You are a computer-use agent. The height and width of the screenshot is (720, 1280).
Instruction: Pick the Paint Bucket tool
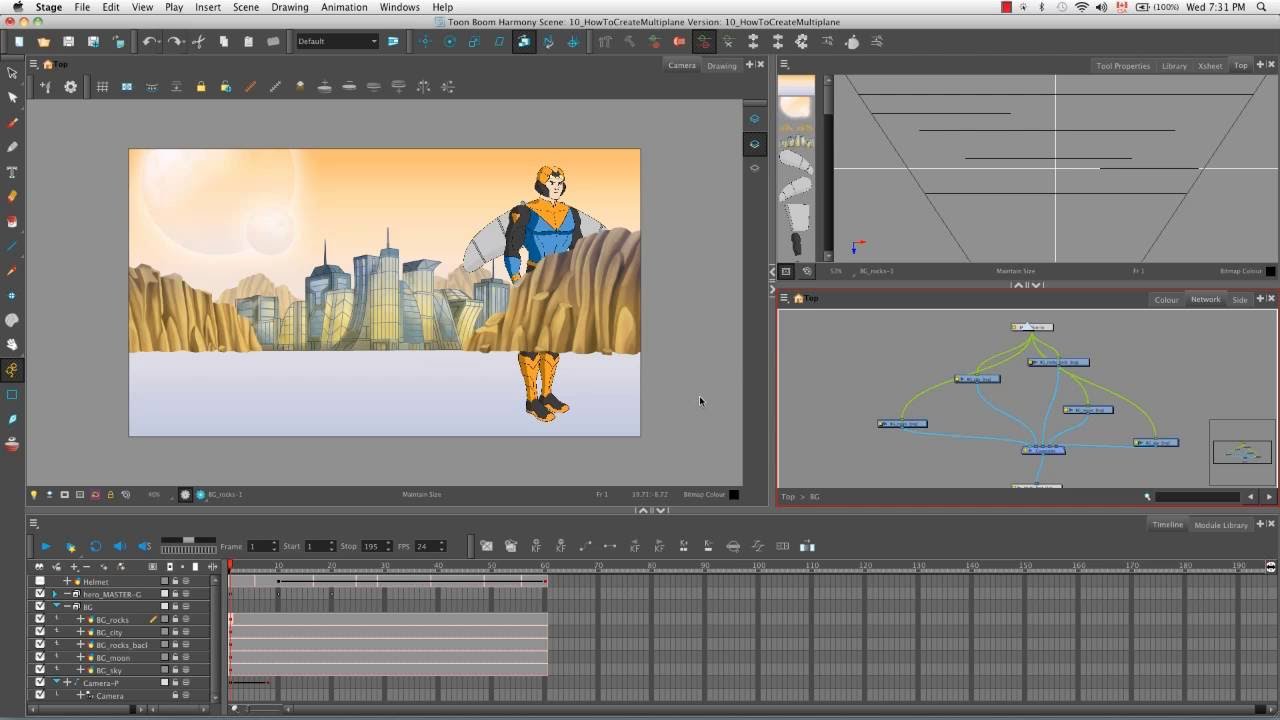coord(12,221)
